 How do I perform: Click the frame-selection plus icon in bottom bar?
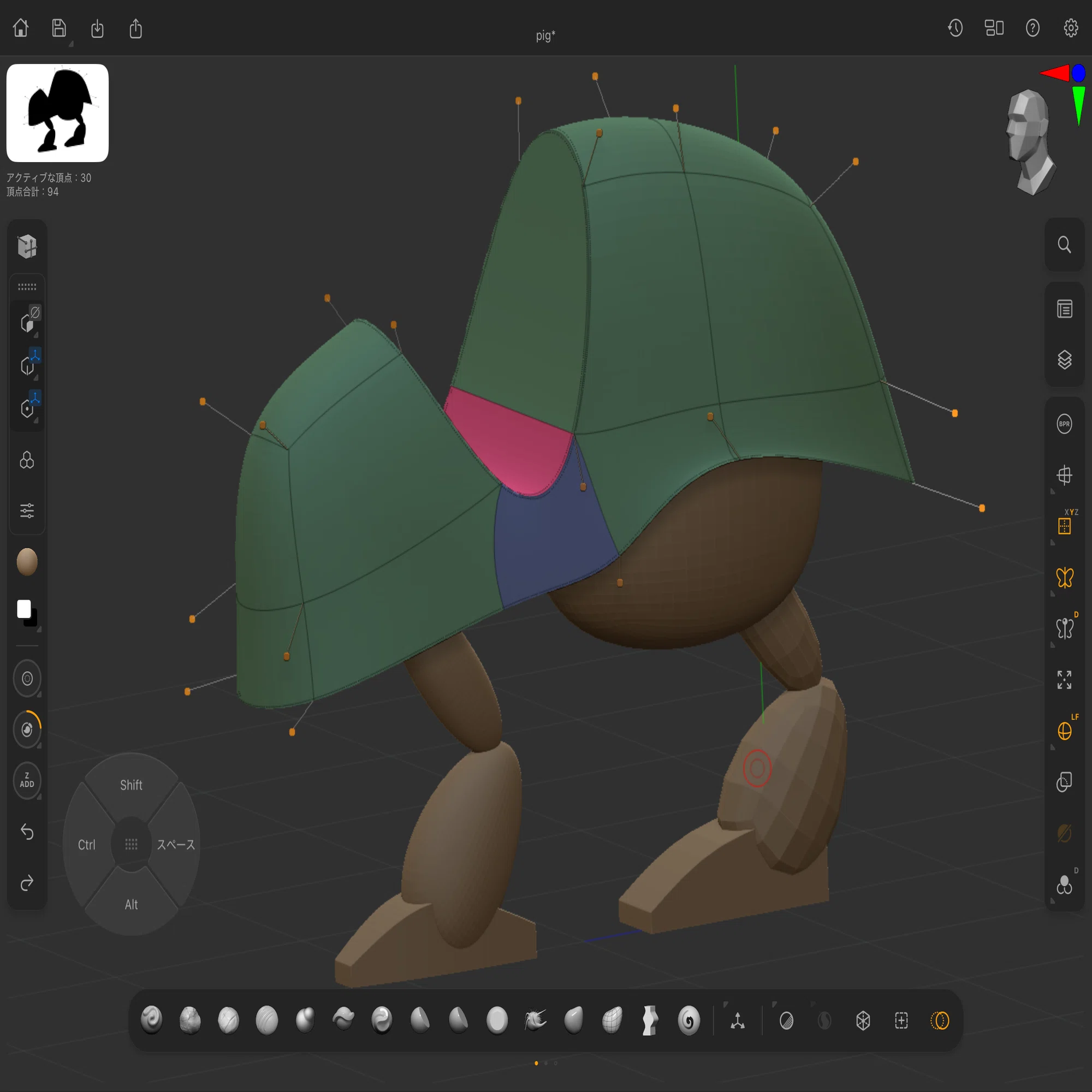click(x=901, y=1020)
